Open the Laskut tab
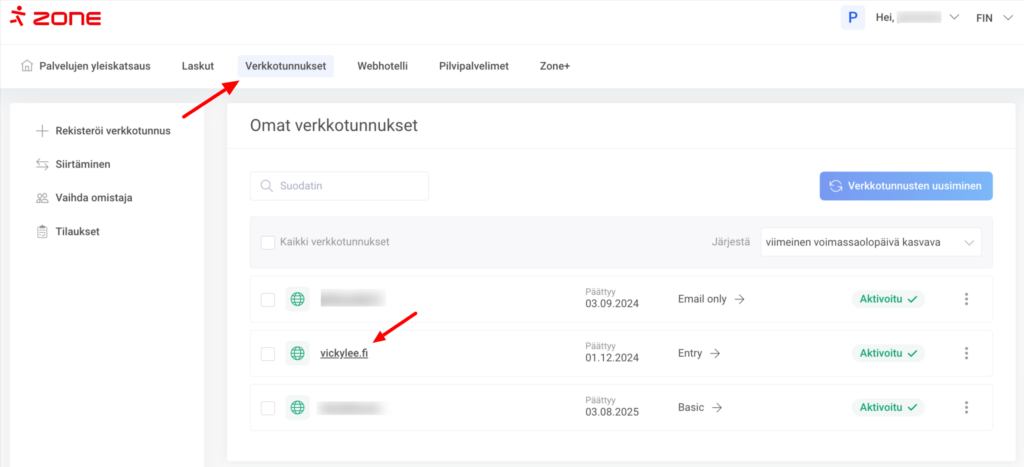 197,66
